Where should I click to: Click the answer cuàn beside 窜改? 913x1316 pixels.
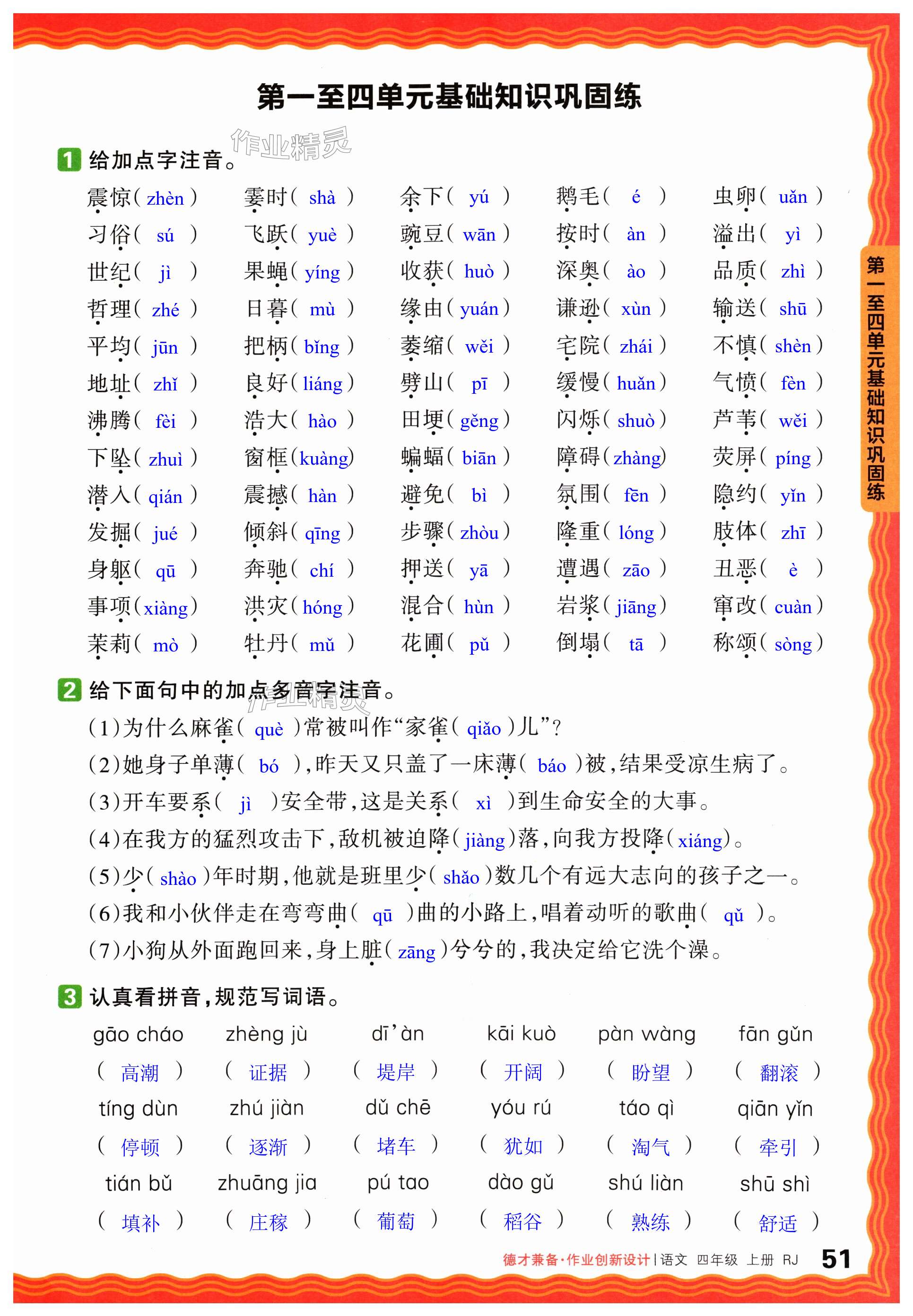tap(792, 607)
